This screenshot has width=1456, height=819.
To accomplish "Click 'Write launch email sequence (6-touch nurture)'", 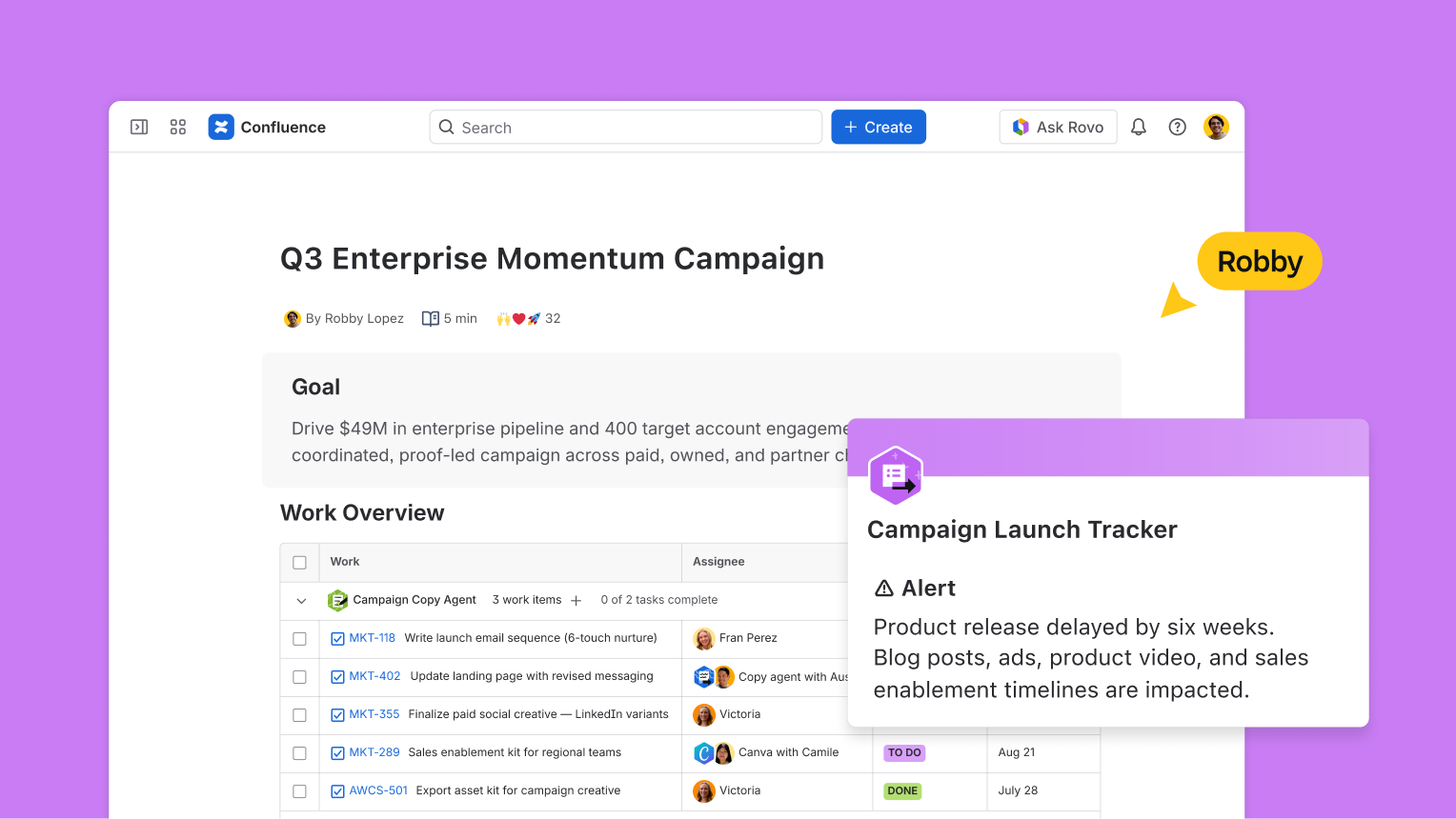I will tap(531, 638).
